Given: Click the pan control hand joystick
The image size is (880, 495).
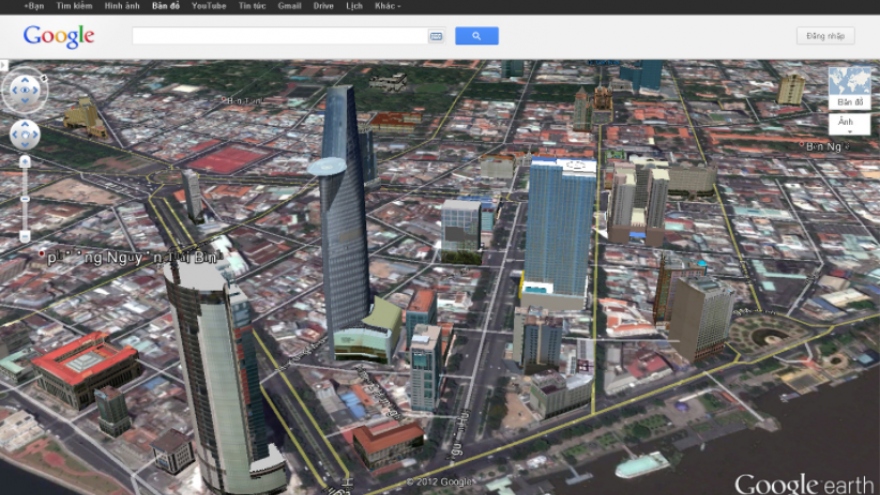Looking at the screenshot, I should tap(25, 134).
